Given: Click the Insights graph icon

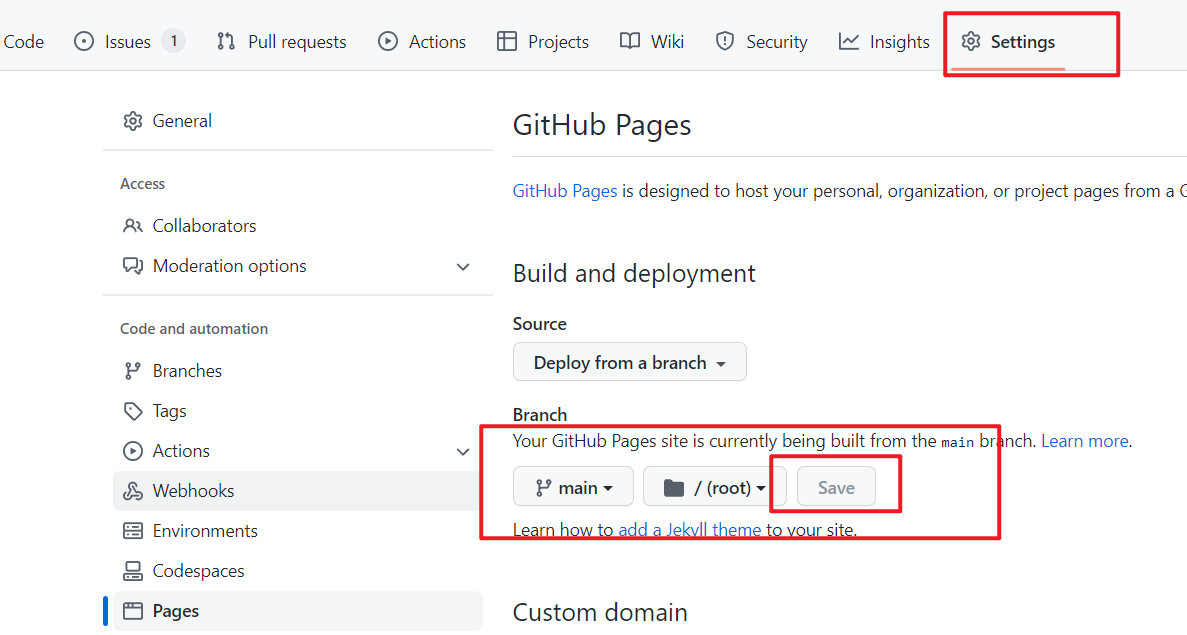Looking at the screenshot, I should coord(849,42).
